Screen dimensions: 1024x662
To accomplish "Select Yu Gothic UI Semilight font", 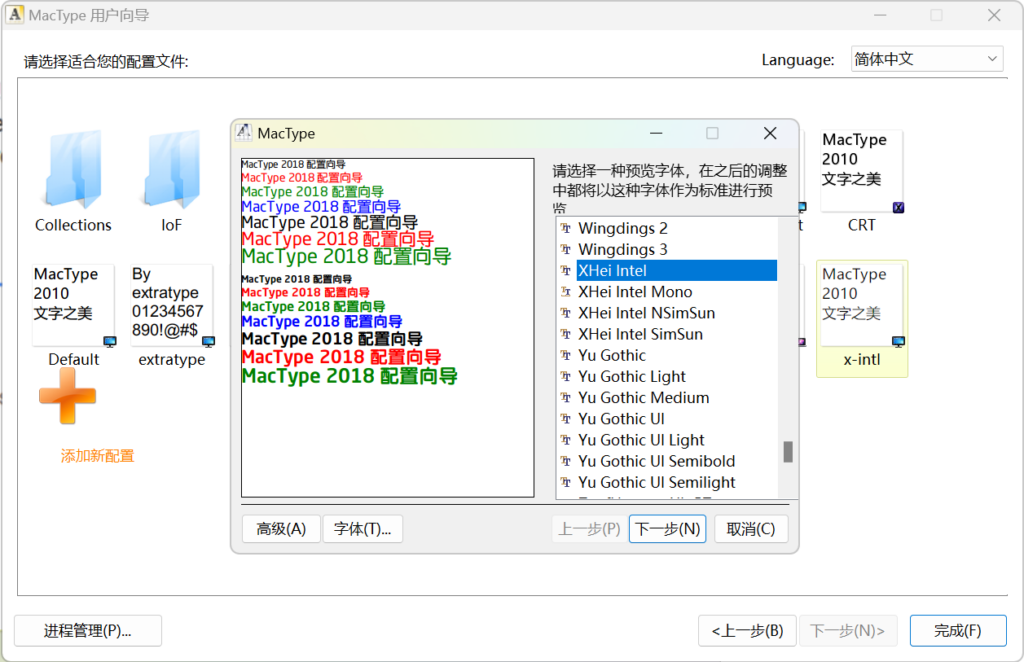I will [656, 482].
